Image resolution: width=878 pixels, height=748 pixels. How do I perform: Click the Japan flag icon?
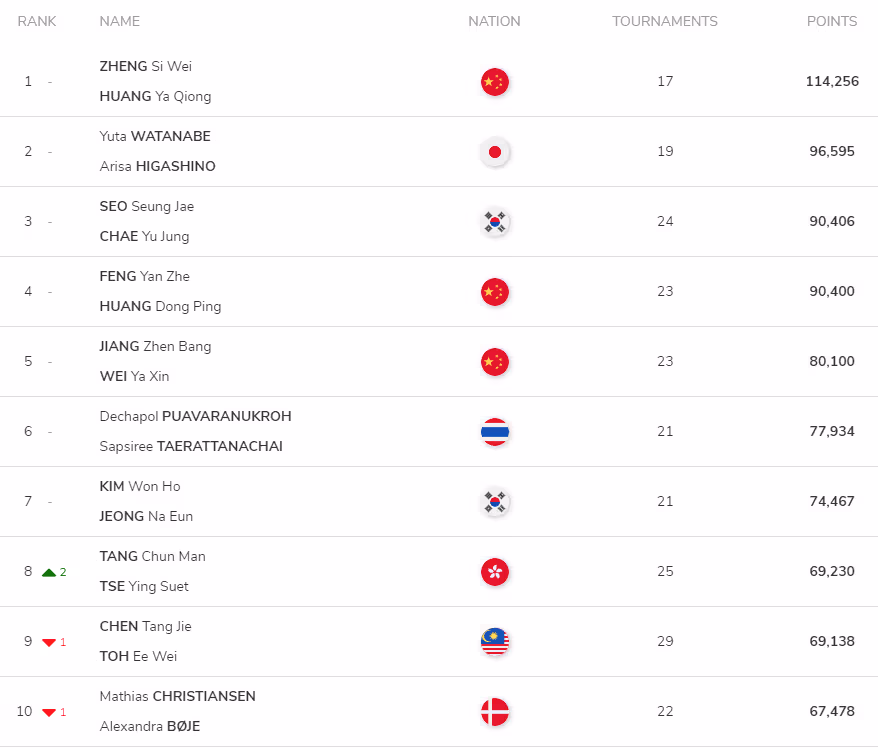click(x=494, y=152)
